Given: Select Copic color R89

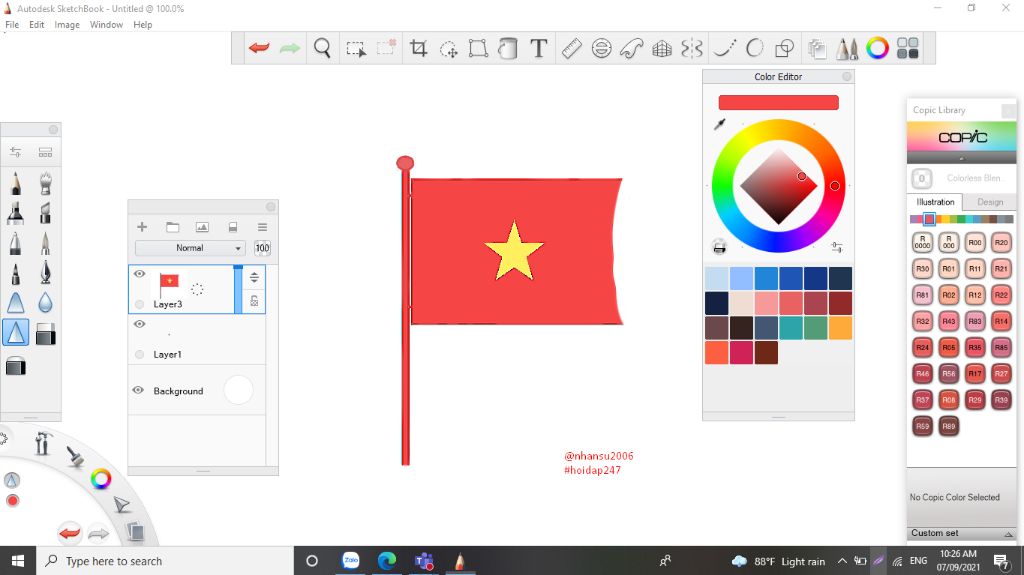Looking at the screenshot, I should click(x=948, y=426).
